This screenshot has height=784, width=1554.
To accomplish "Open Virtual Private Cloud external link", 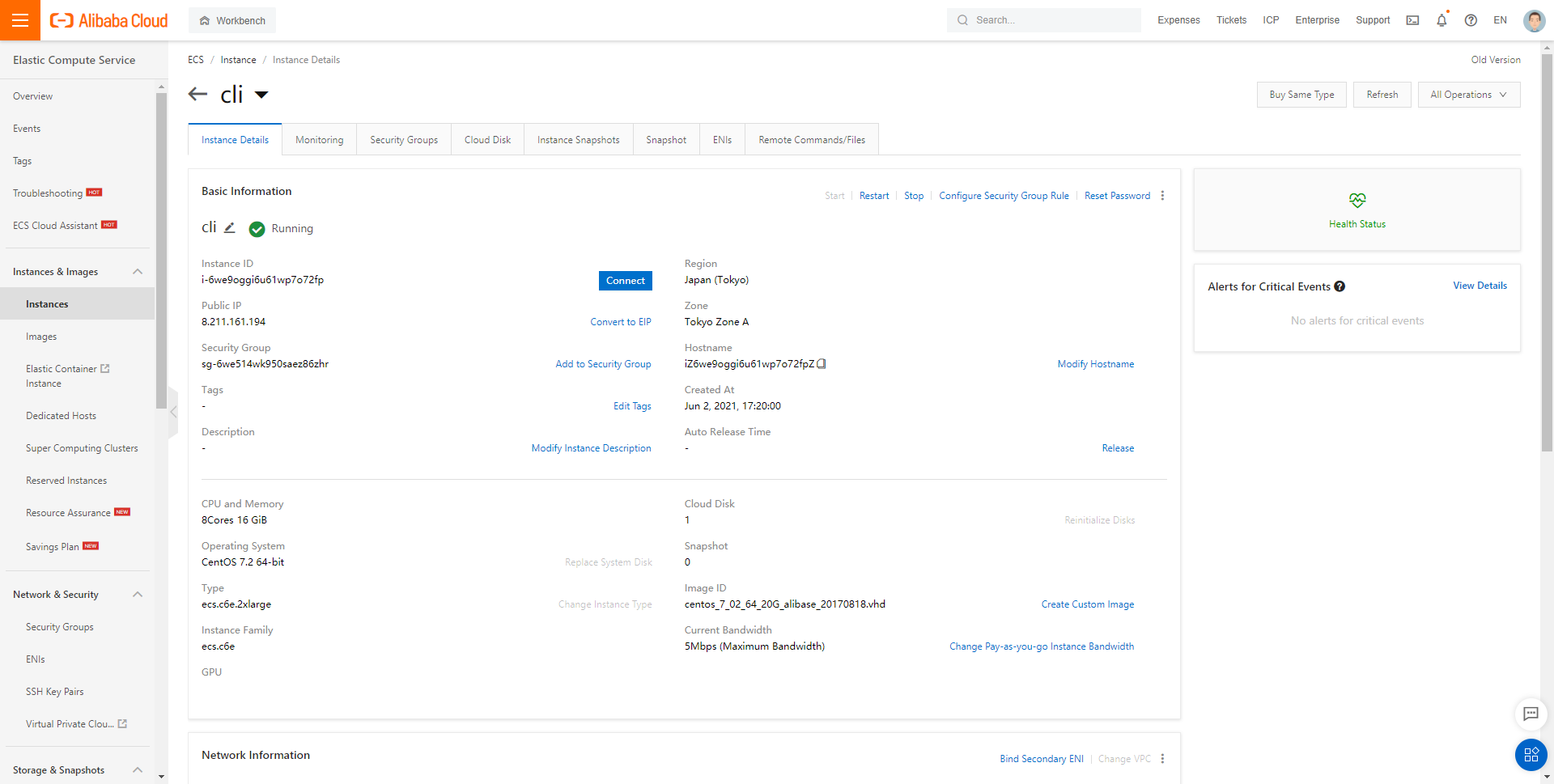I will [x=122, y=724].
